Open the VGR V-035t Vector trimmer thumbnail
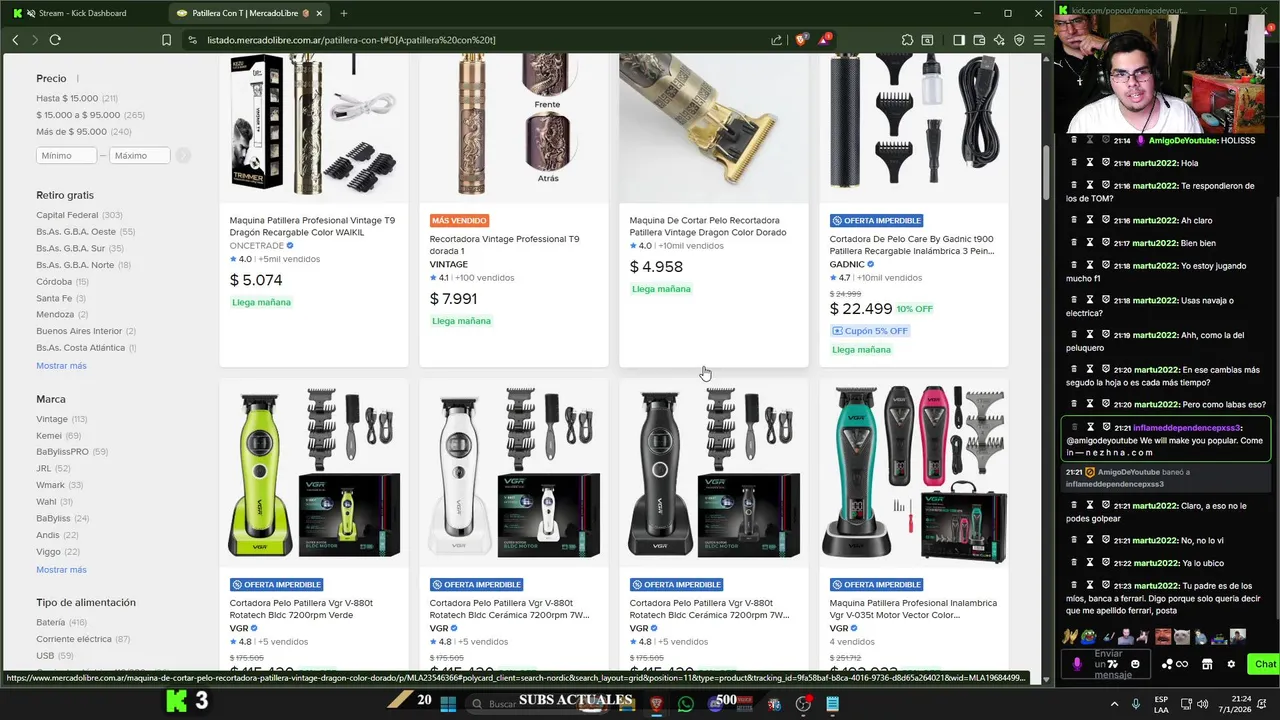Viewport: 1280px width, 720px height. (x=914, y=473)
